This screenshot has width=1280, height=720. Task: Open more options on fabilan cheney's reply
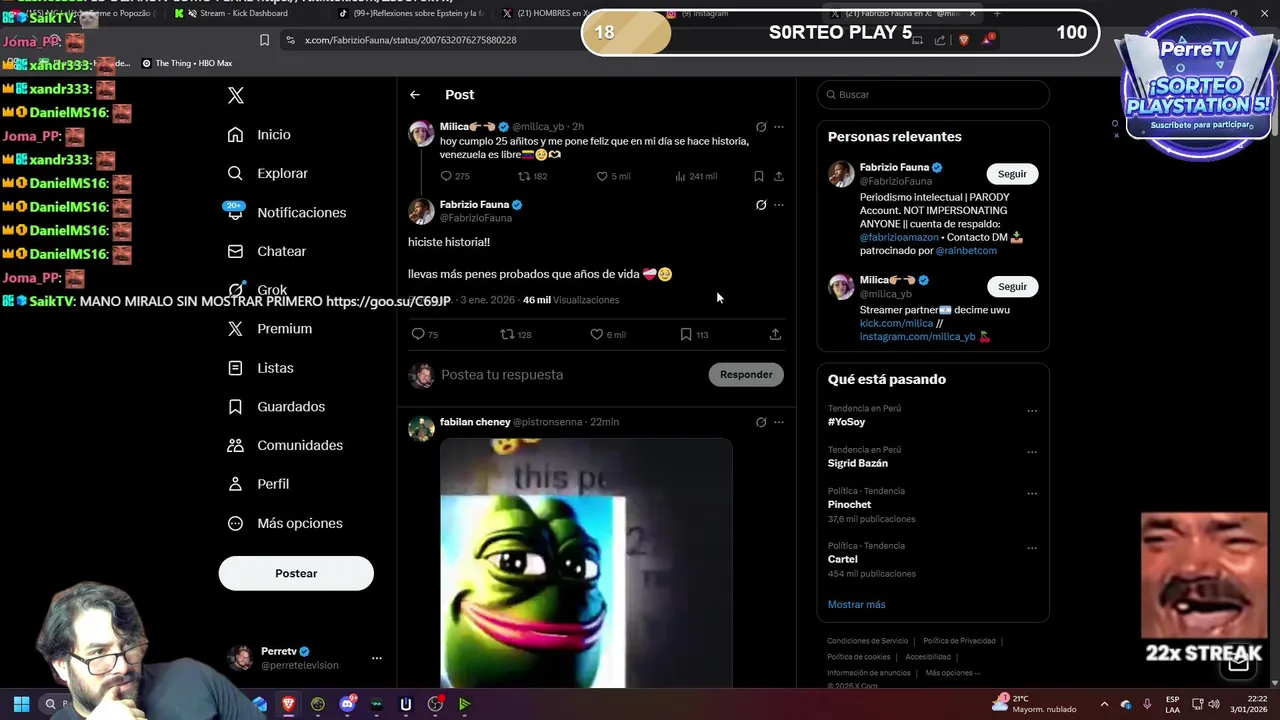pos(779,422)
